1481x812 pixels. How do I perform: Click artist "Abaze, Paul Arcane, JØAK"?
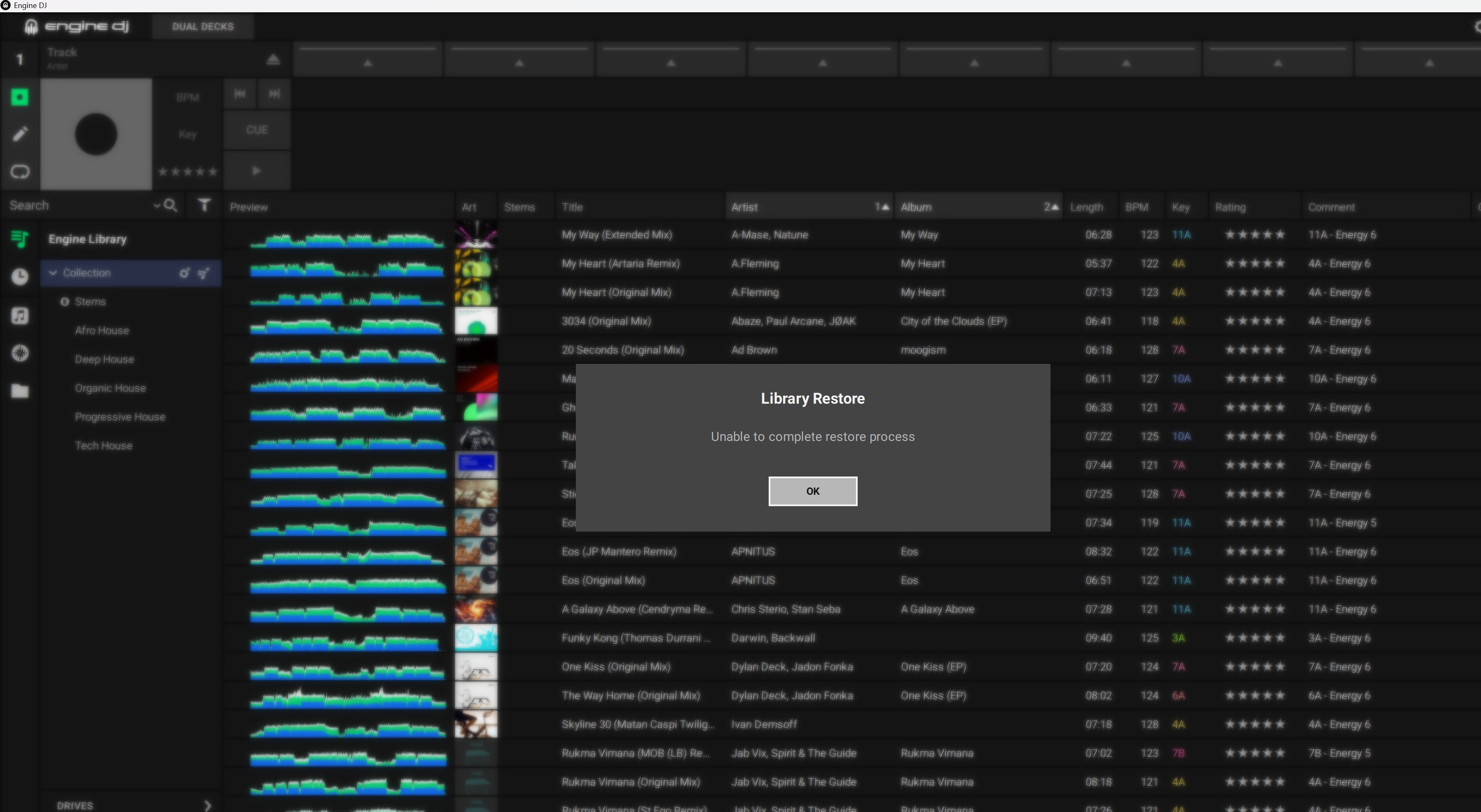click(x=793, y=321)
